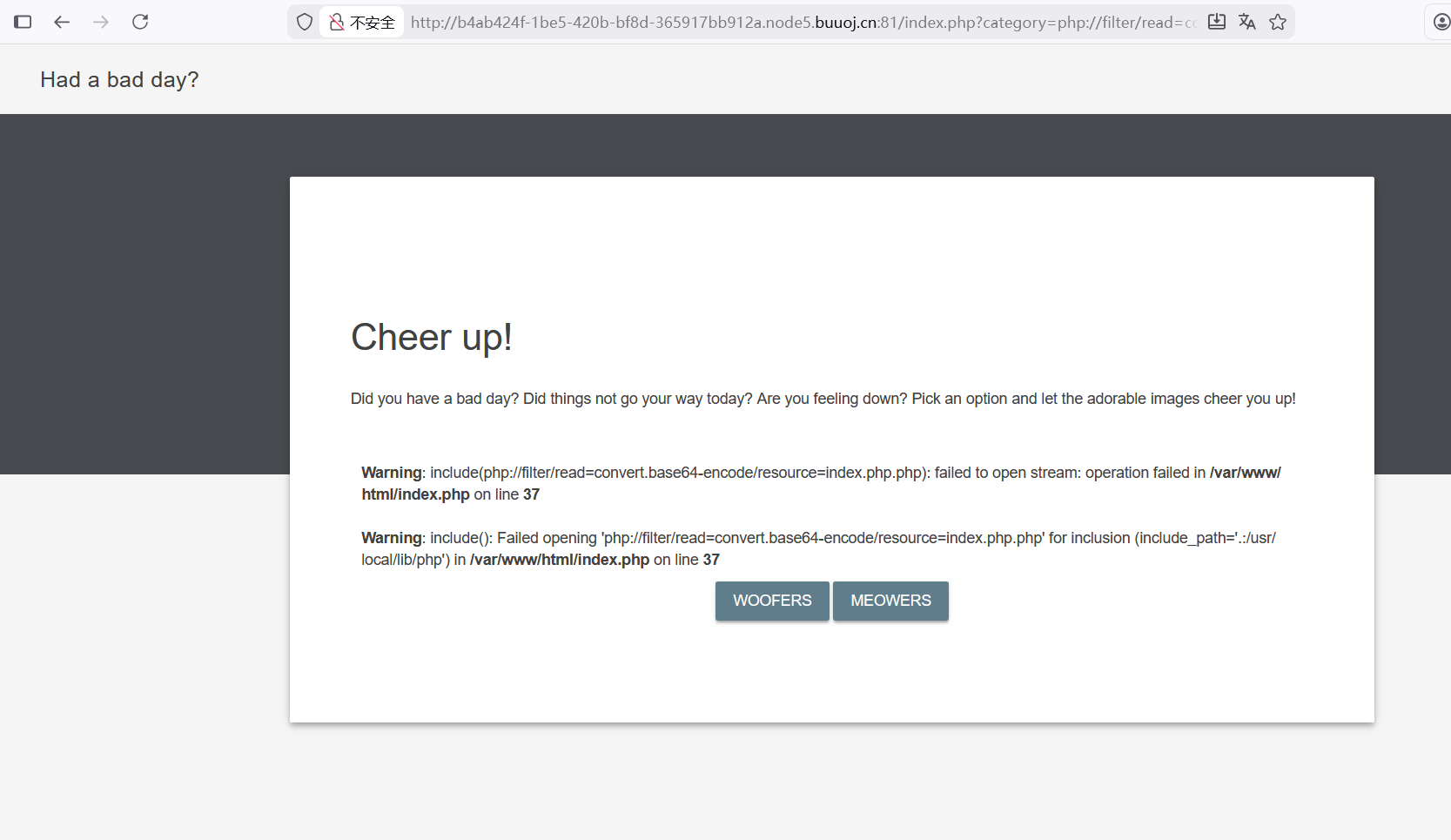
Task: Open the translate page icon
Action: coord(1247,22)
